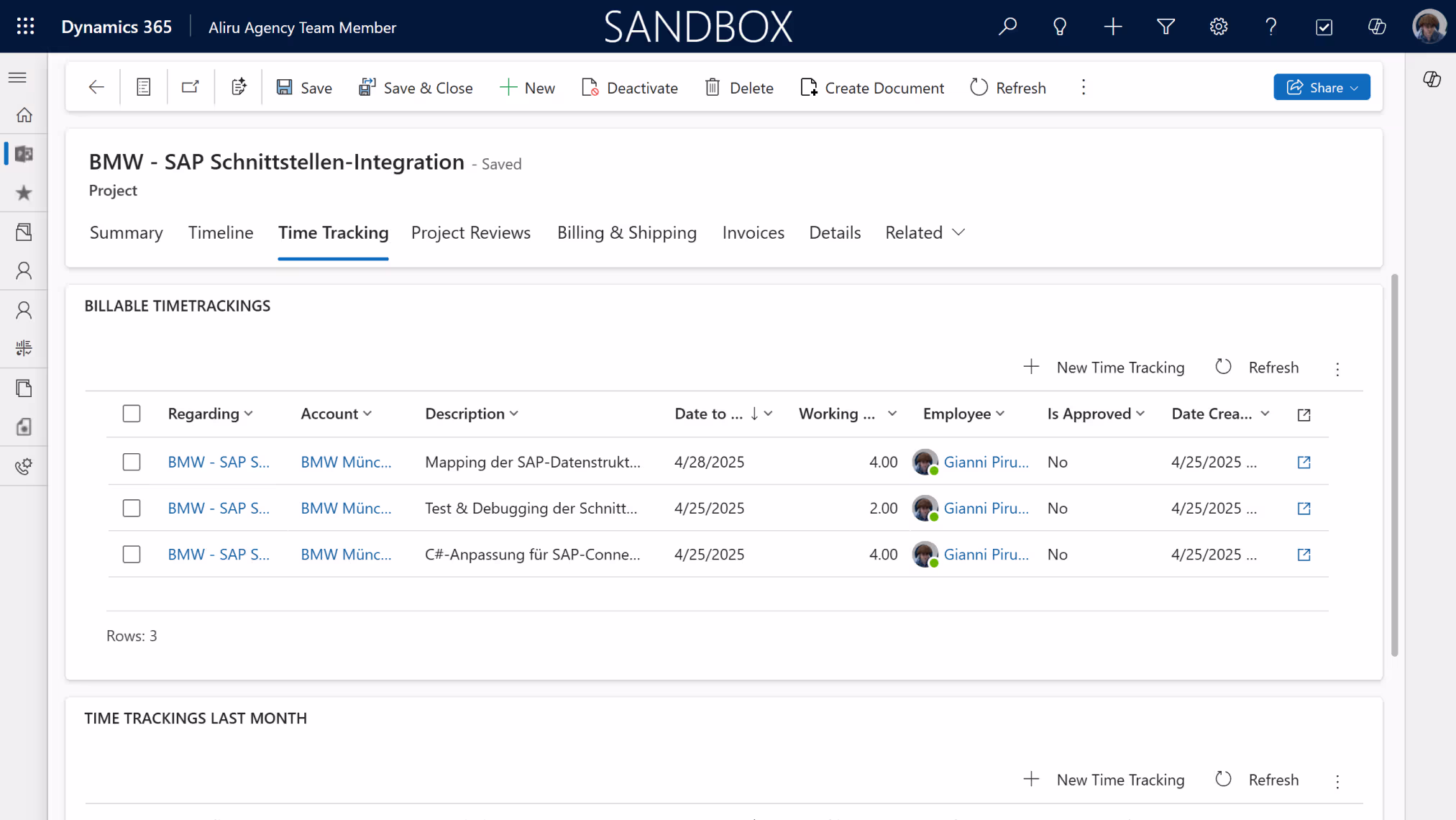Expand the Employee column dropdown

click(x=1000, y=414)
